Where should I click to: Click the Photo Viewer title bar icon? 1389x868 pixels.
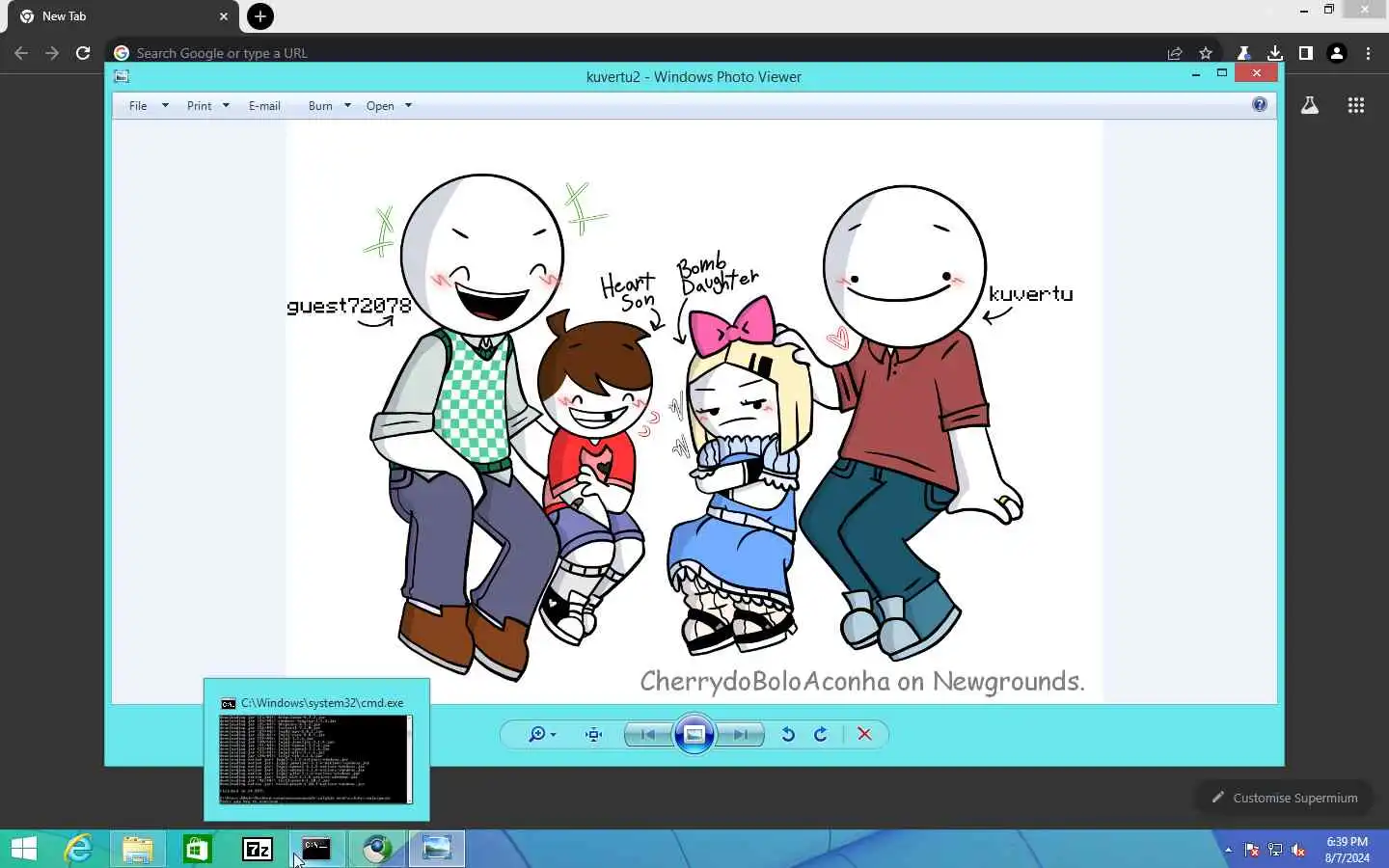point(122,76)
